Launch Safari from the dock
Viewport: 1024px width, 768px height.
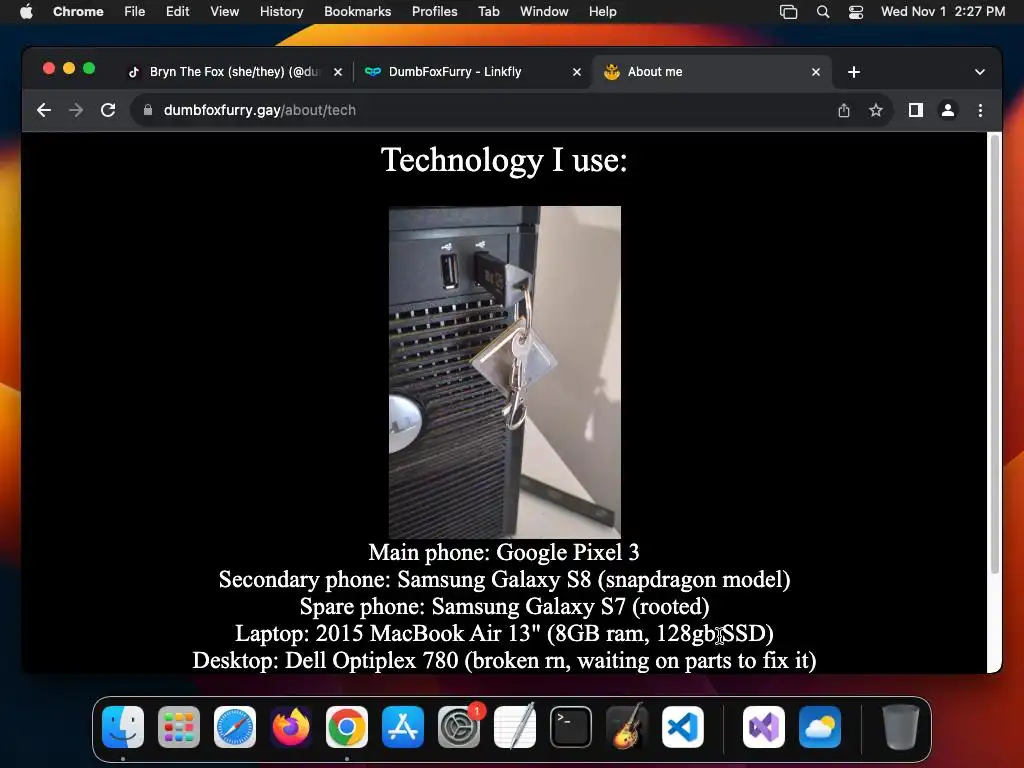tap(235, 727)
